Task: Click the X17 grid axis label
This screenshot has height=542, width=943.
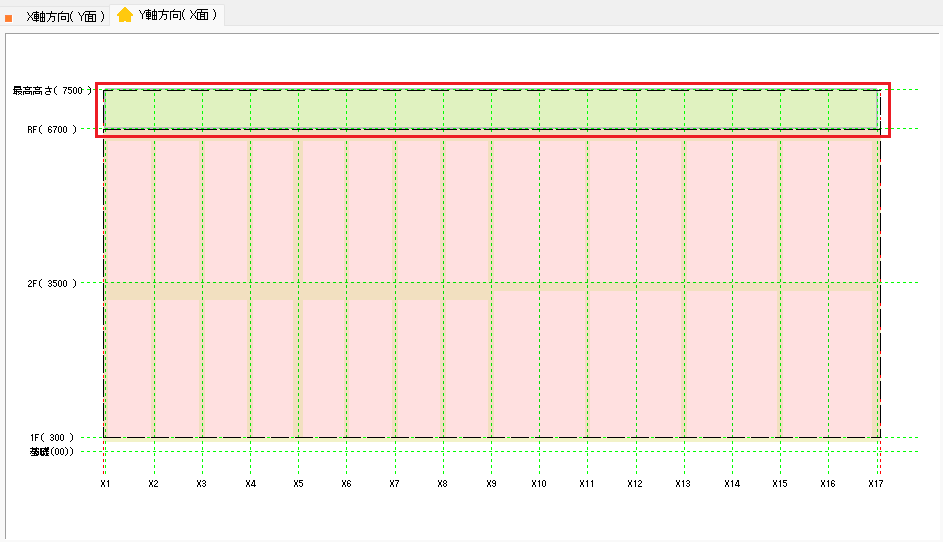Action: 876,484
